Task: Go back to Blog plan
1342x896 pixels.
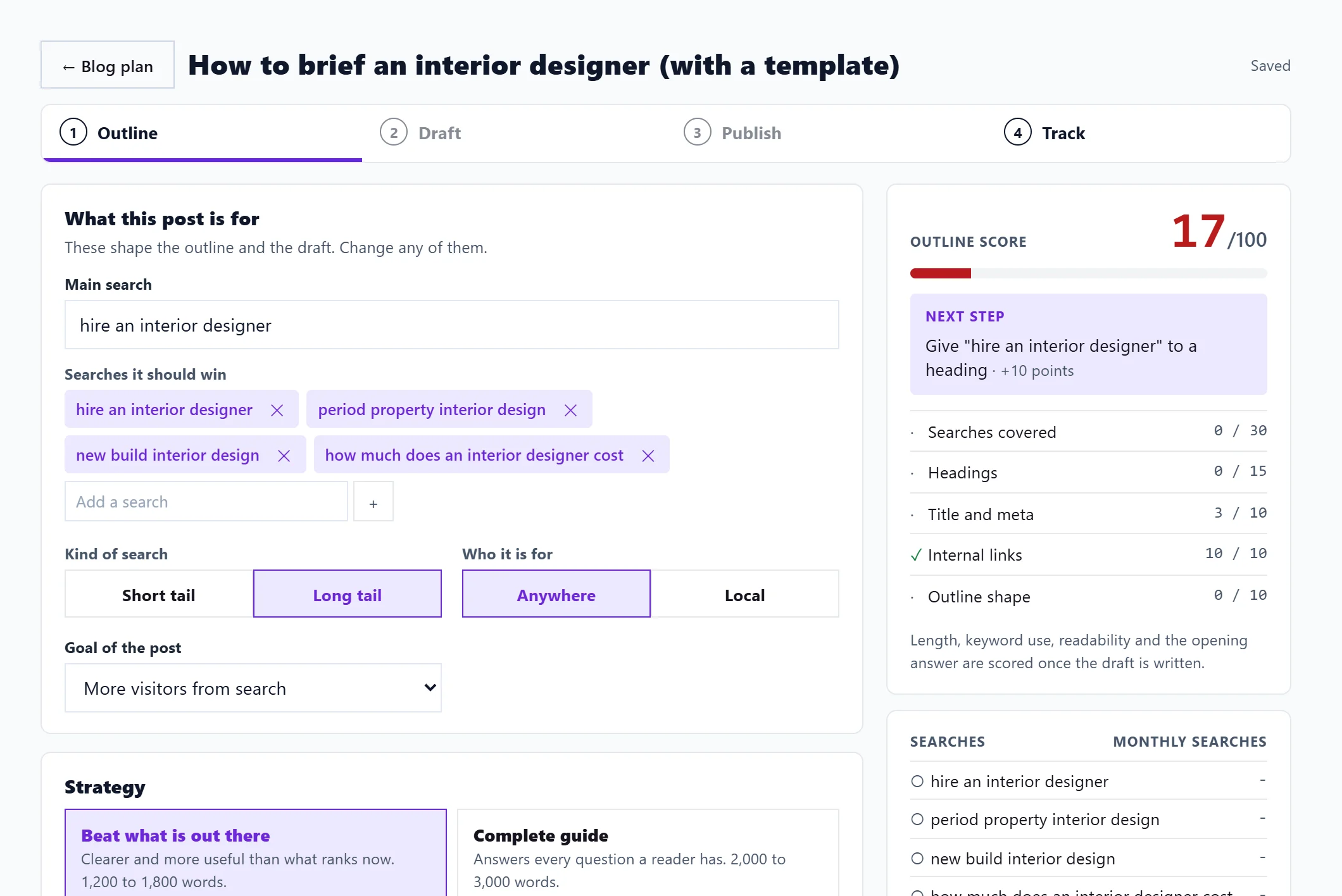Action: (108, 65)
